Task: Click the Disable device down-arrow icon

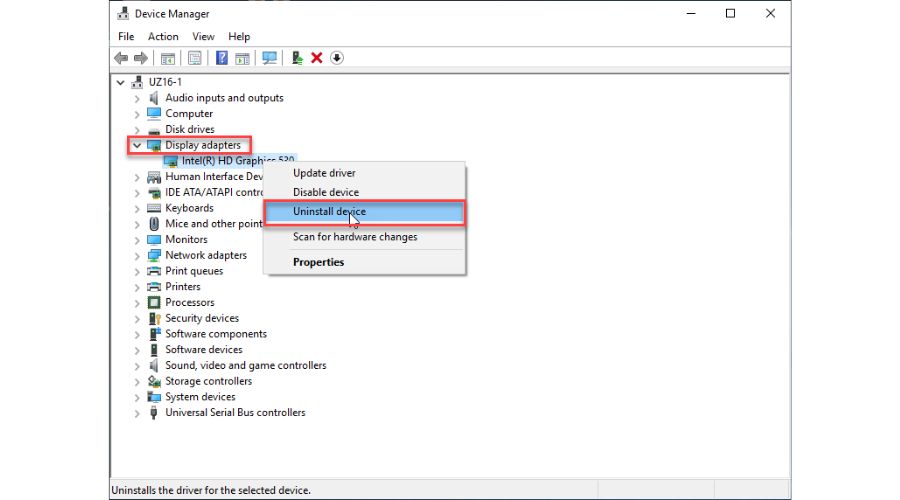Action: tap(337, 58)
